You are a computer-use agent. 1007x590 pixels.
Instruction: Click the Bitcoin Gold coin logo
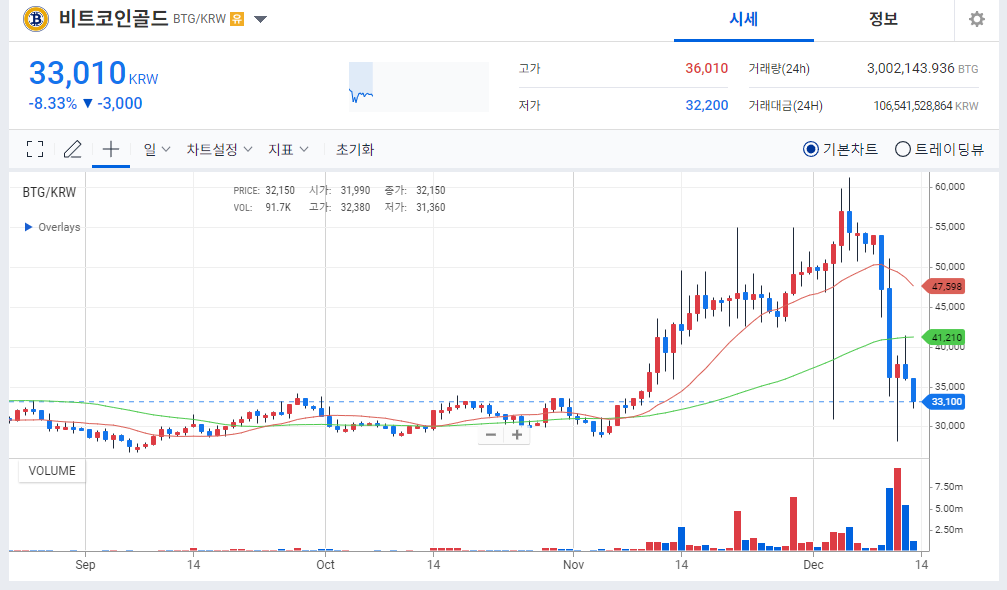click(x=36, y=19)
